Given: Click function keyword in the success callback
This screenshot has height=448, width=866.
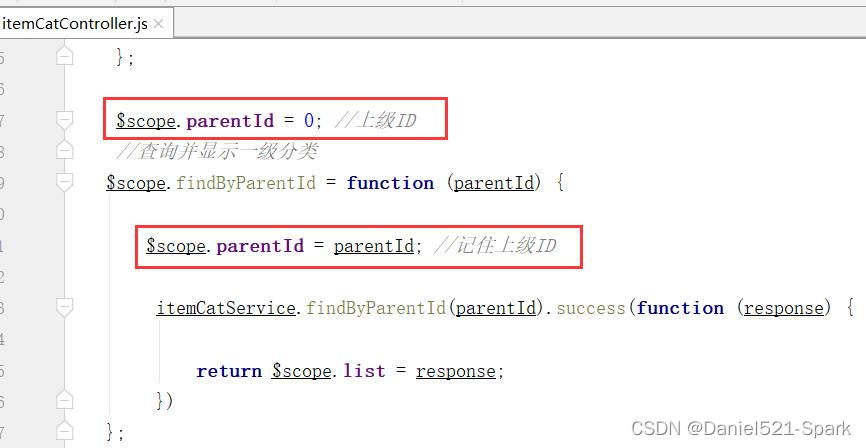Looking at the screenshot, I should click(680, 308).
